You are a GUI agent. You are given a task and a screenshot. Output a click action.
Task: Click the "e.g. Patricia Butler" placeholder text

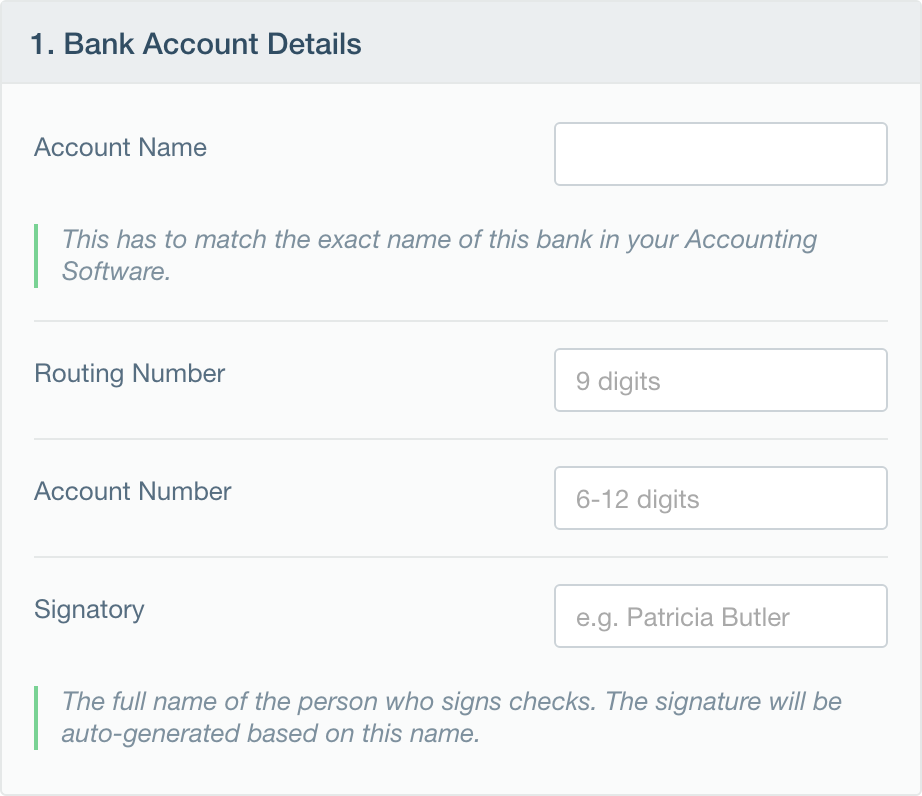(682, 617)
